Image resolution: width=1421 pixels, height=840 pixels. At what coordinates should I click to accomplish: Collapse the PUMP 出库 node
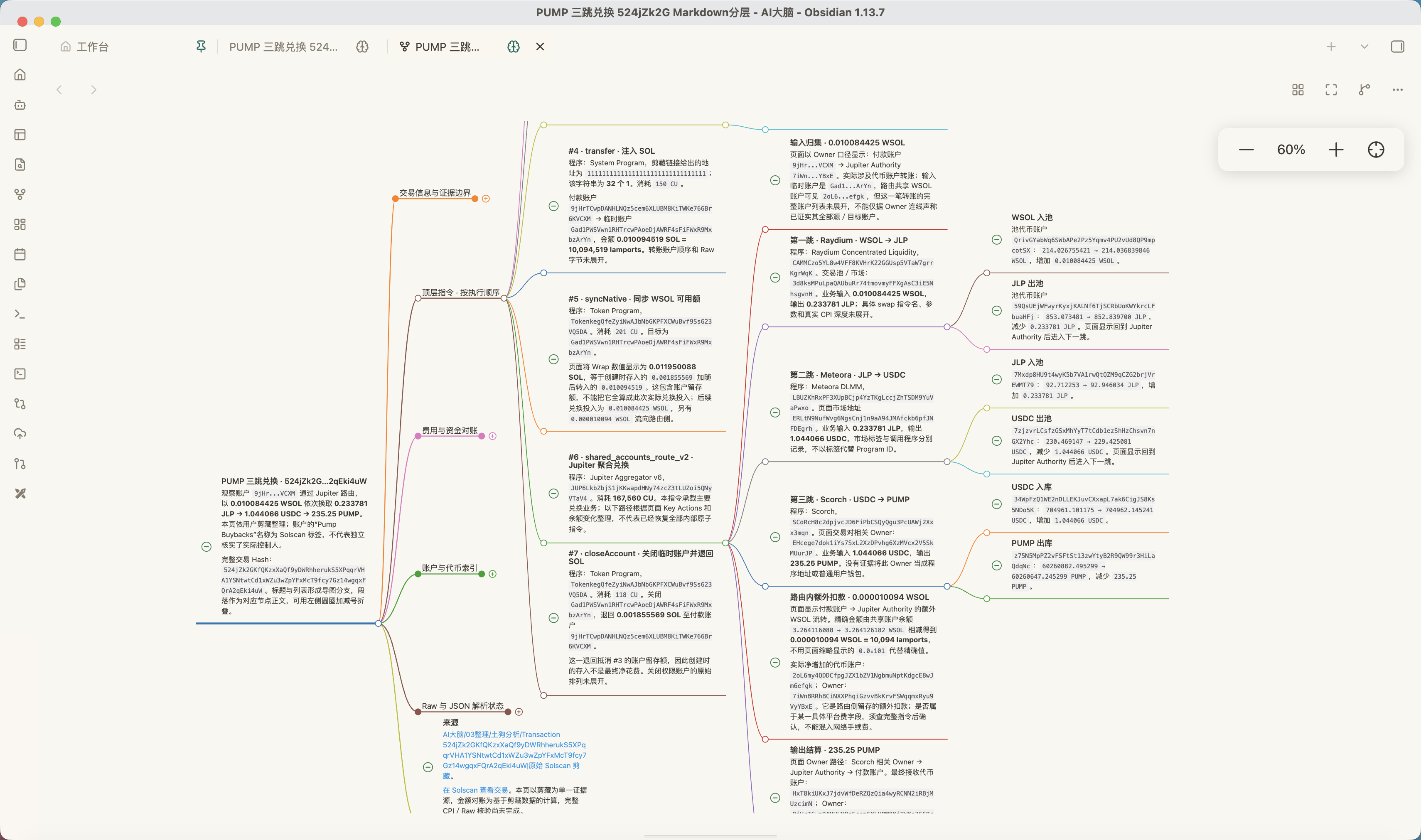pyautogui.click(x=996, y=565)
